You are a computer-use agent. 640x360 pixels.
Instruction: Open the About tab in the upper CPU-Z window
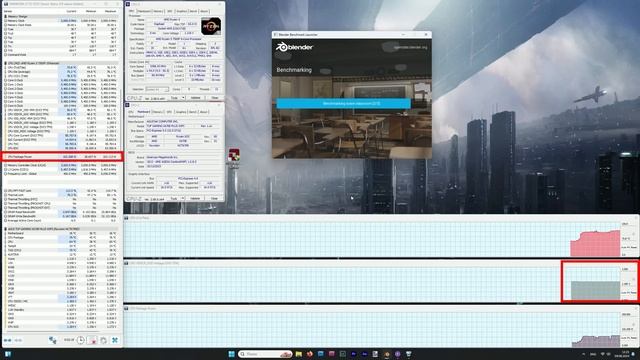204,11
